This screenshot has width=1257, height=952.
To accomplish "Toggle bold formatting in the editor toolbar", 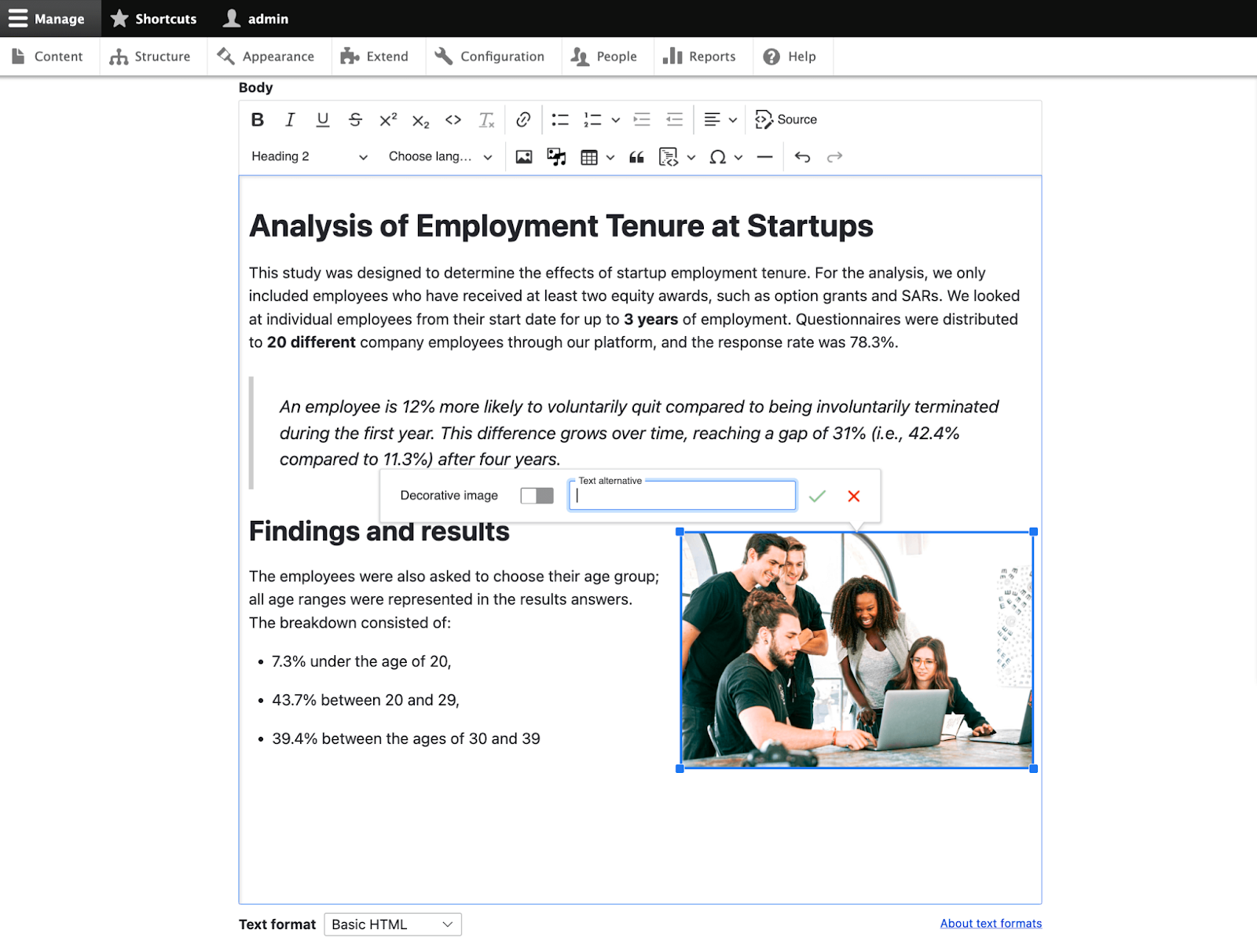I will click(256, 119).
